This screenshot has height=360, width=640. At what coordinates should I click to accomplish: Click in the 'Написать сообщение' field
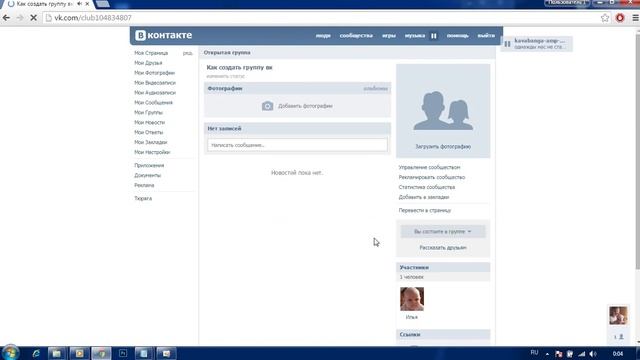click(x=297, y=145)
